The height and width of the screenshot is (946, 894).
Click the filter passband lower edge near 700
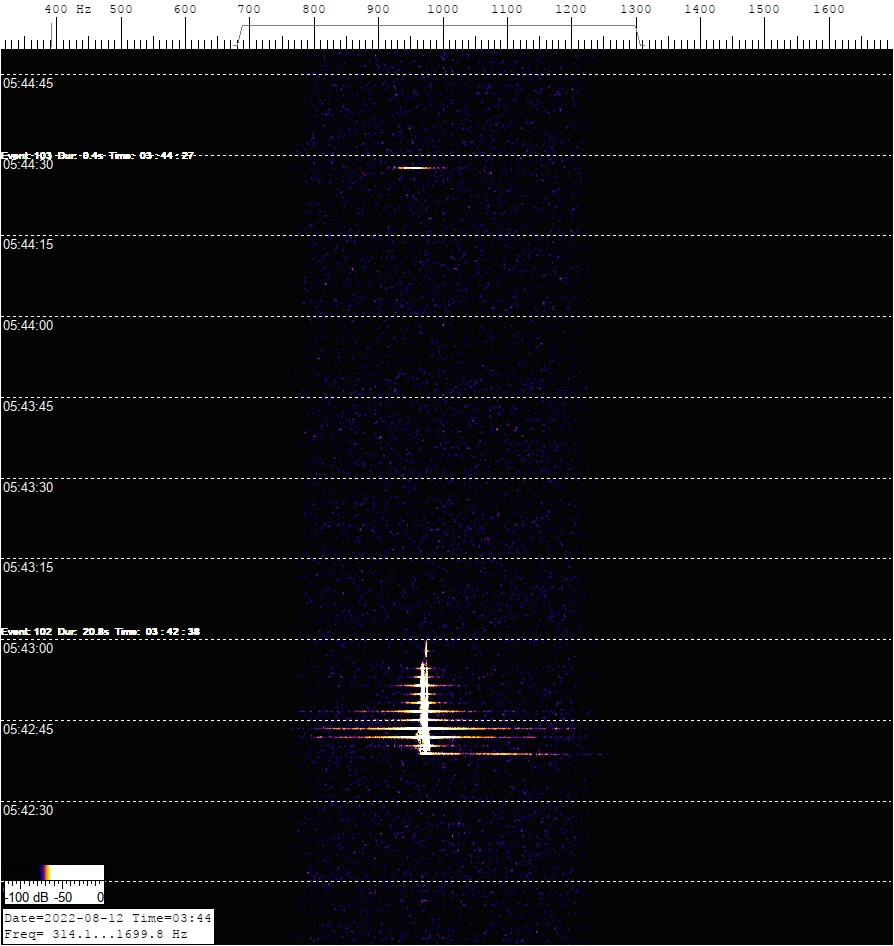(x=240, y=35)
